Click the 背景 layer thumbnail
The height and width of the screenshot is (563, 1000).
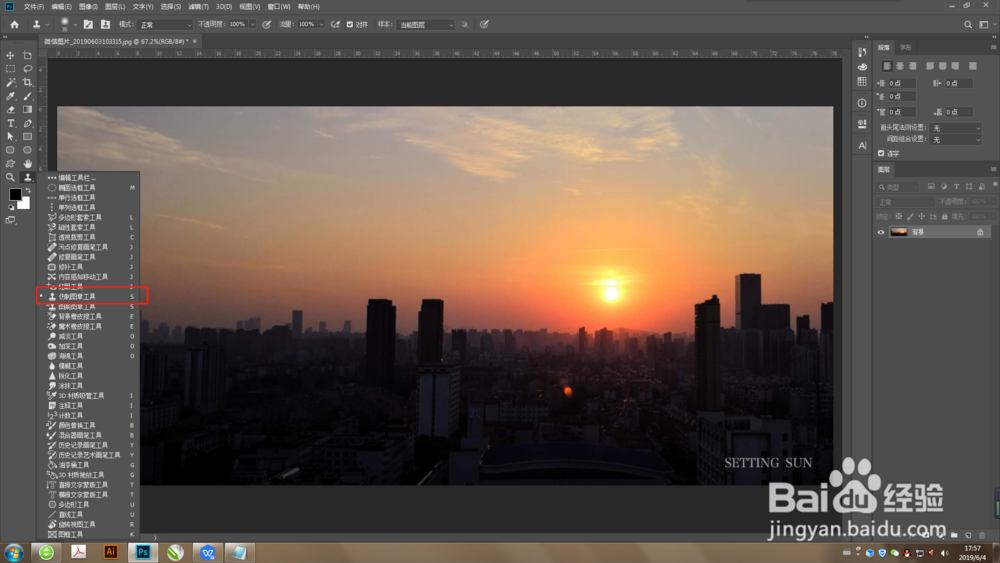pyautogui.click(x=899, y=232)
